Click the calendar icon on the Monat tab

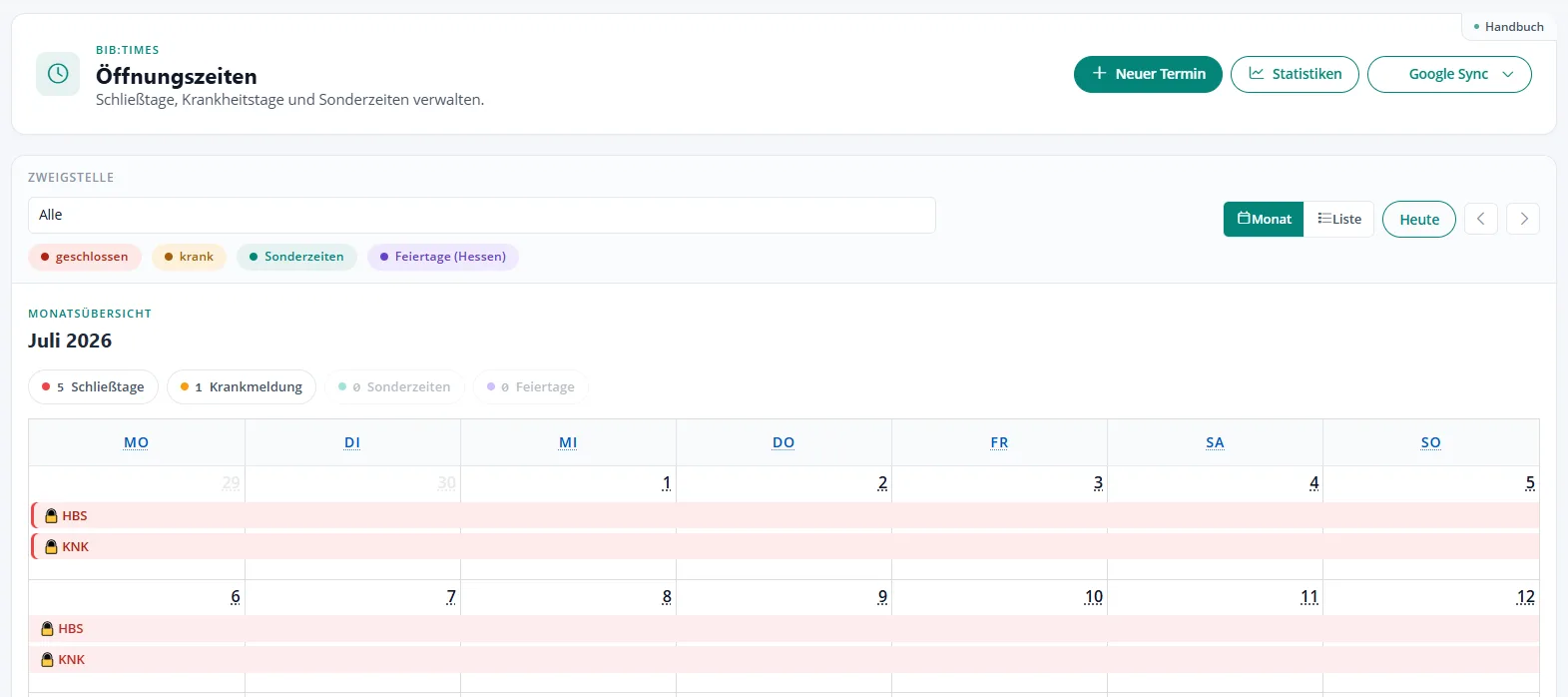[1244, 218]
